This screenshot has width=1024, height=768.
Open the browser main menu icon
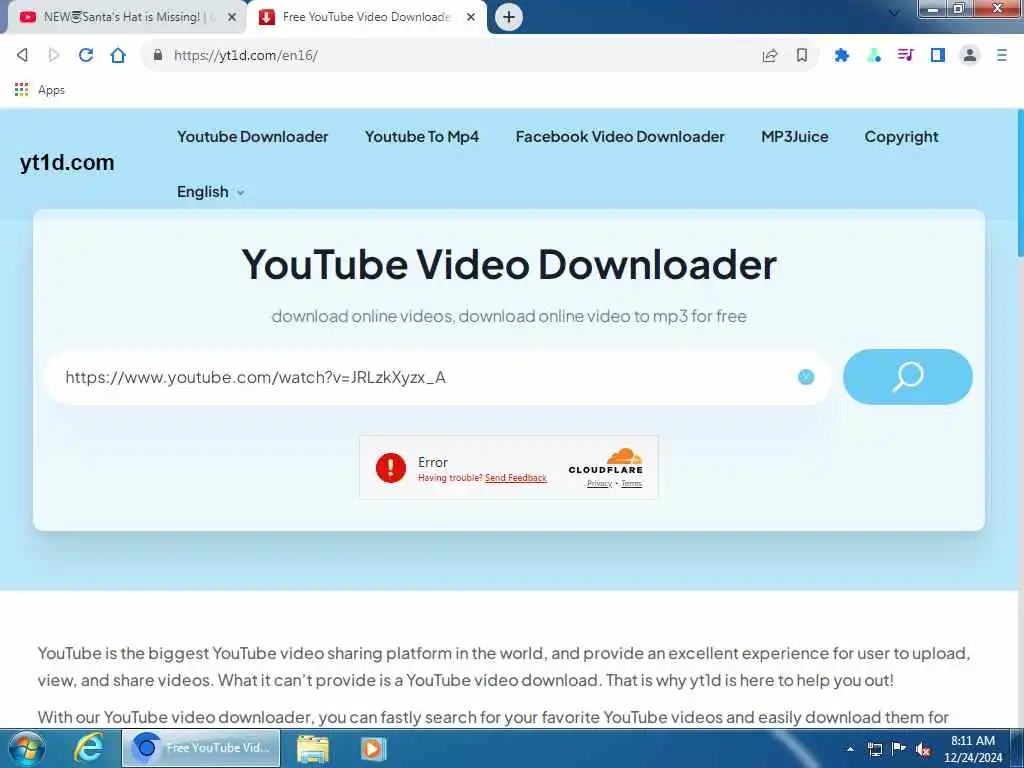coord(1002,55)
